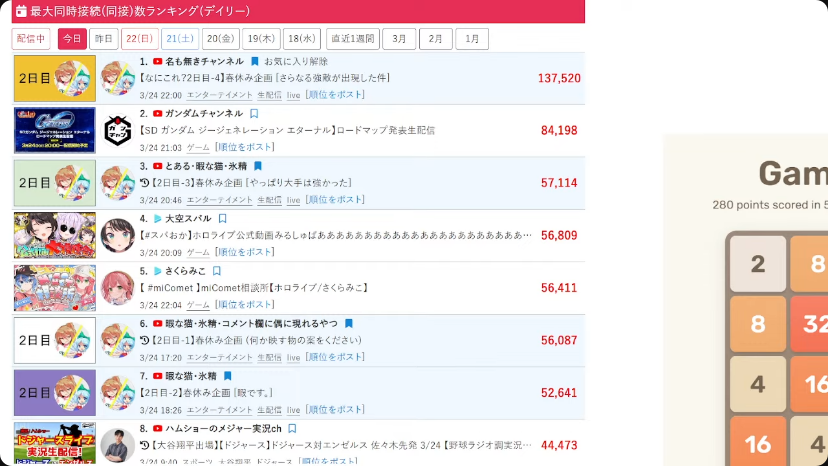Open さくらみこ avatar
The width and height of the screenshot is (828, 466).
point(118,288)
